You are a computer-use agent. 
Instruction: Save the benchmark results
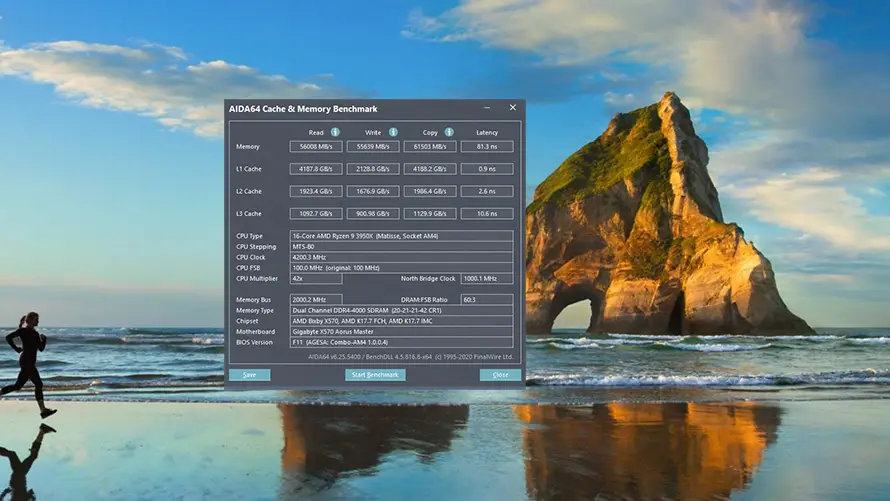250,374
